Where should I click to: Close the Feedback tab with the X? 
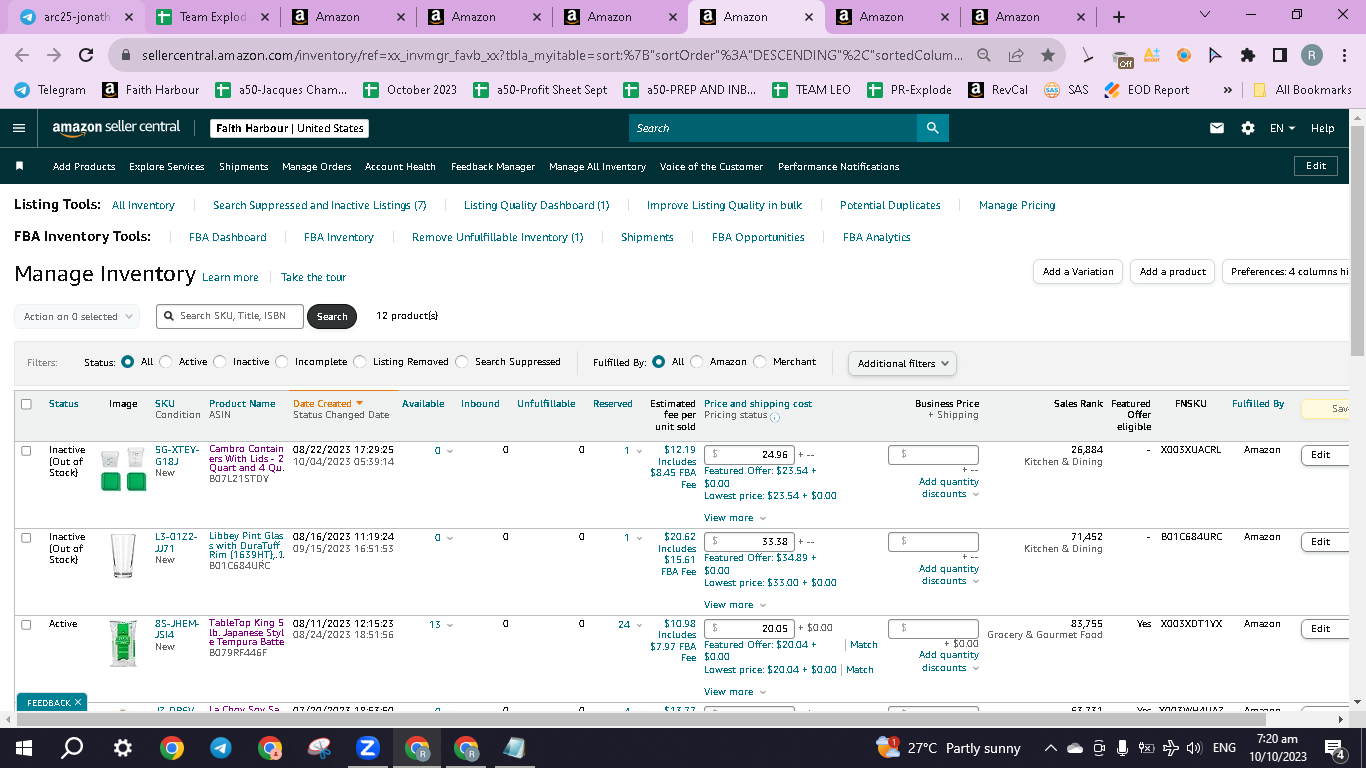(x=78, y=703)
